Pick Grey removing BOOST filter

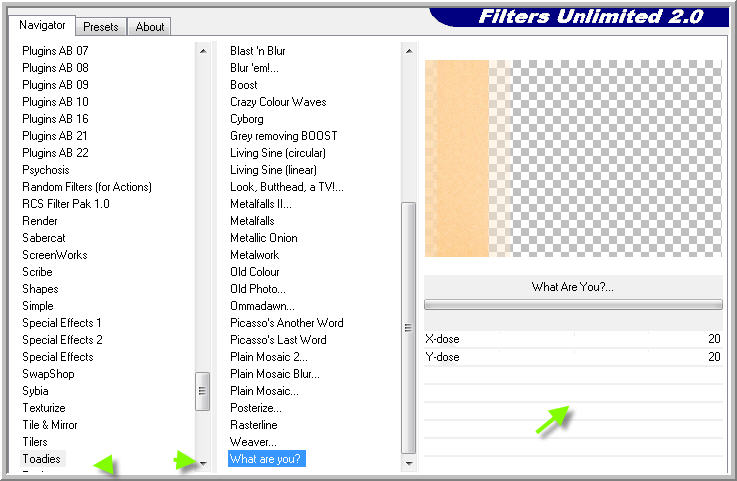(283, 136)
